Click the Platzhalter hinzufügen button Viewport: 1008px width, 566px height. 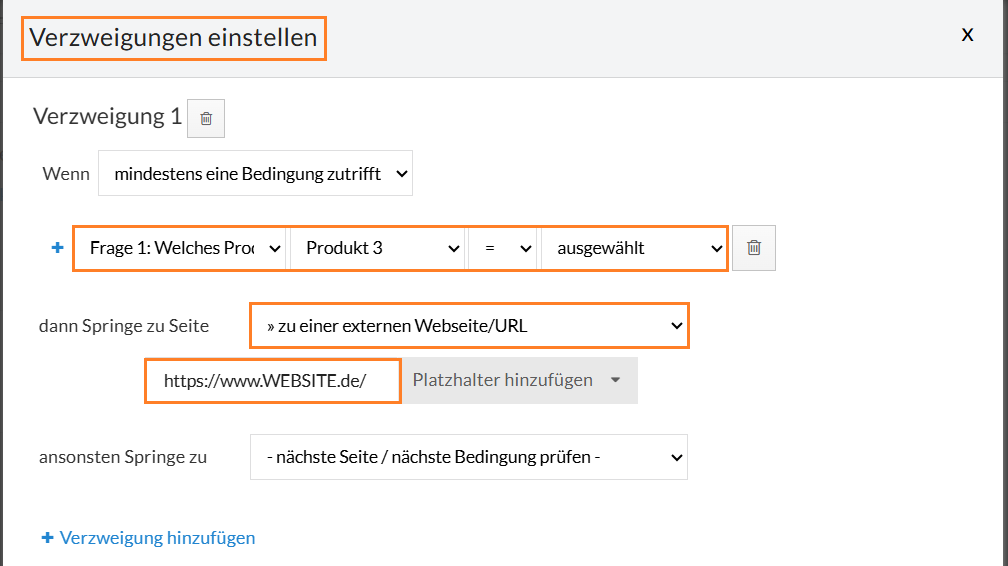coord(503,380)
